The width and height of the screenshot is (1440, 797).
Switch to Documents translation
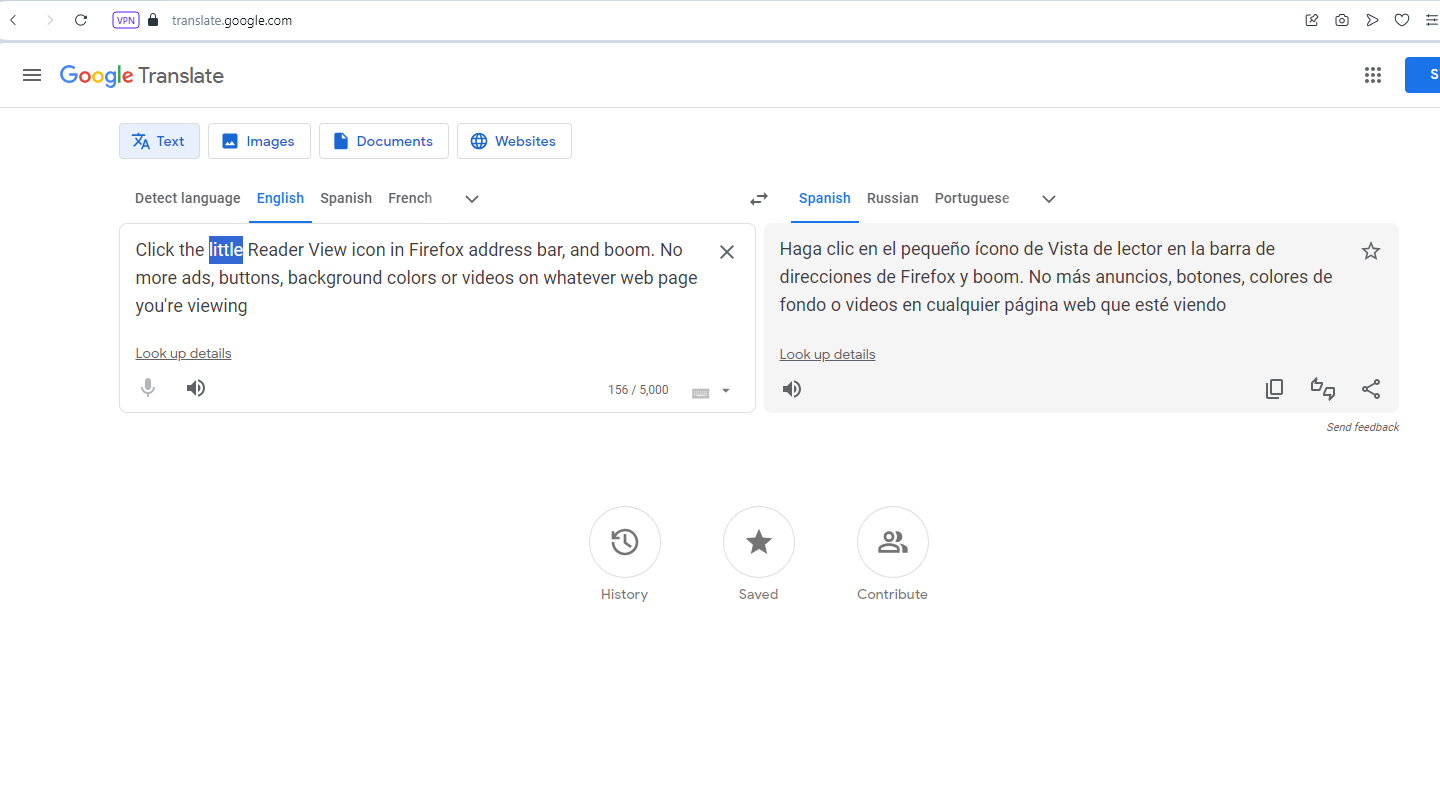[384, 141]
